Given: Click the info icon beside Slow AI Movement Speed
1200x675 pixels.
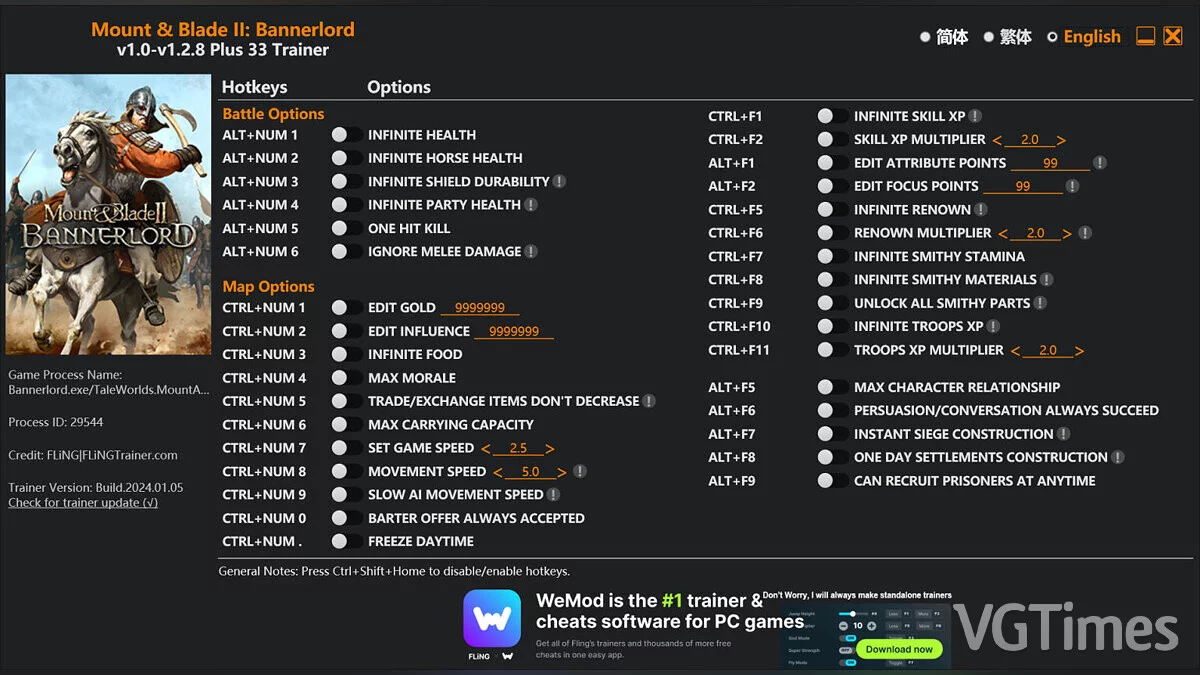Looking at the screenshot, I should [553, 494].
